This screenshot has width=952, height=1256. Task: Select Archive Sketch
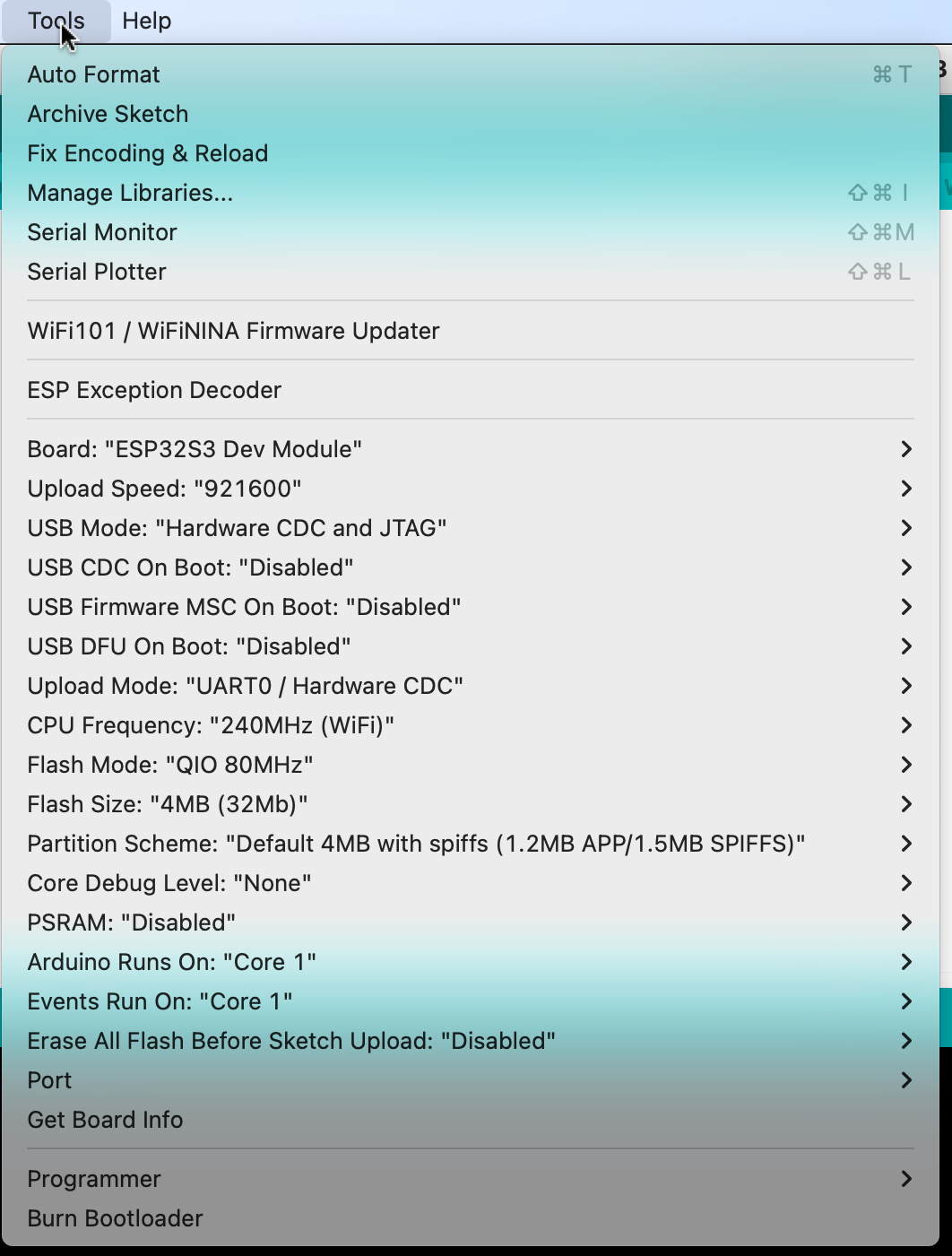click(x=108, y=114)
